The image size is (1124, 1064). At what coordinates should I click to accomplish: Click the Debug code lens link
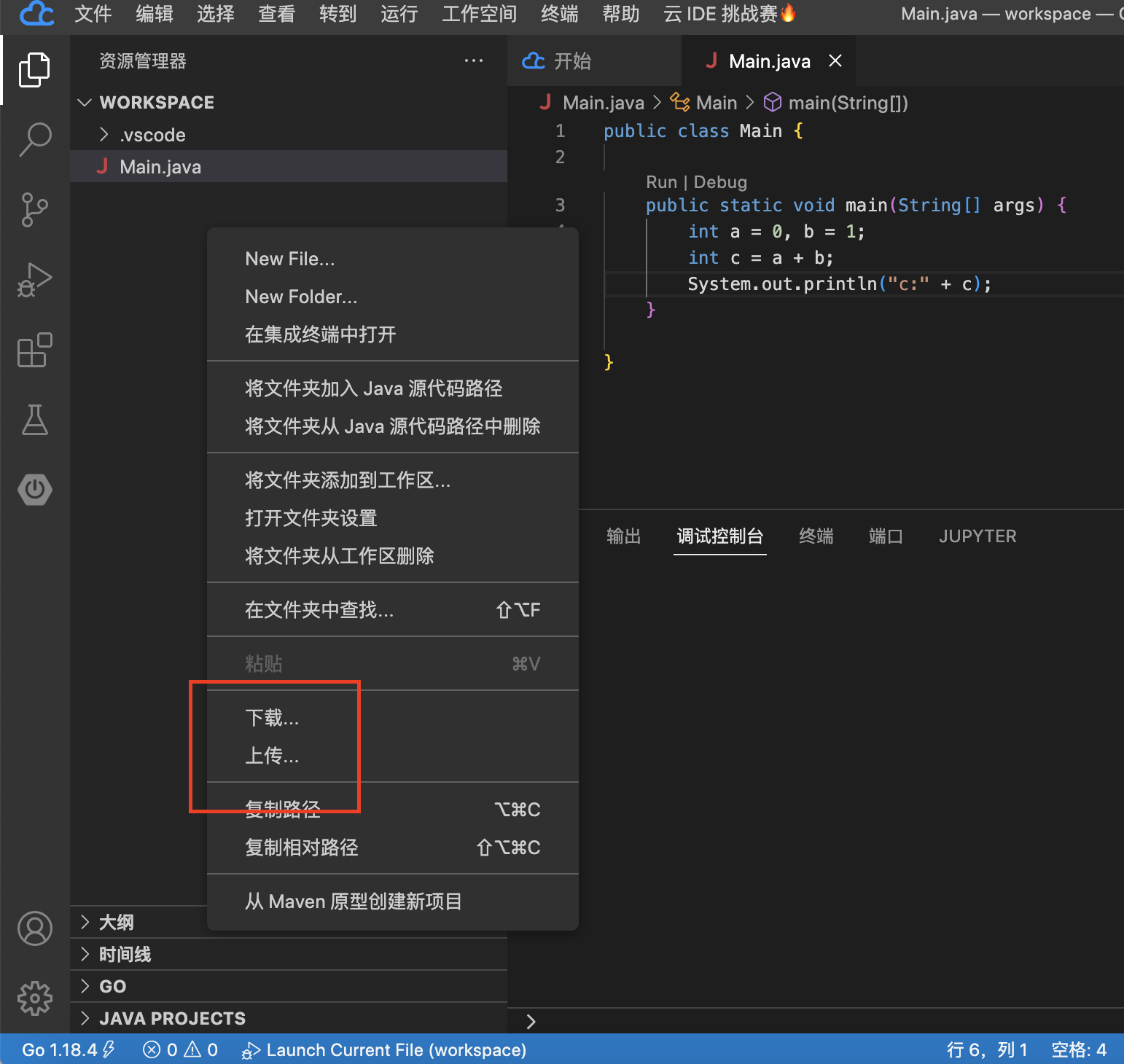point(720,182)
